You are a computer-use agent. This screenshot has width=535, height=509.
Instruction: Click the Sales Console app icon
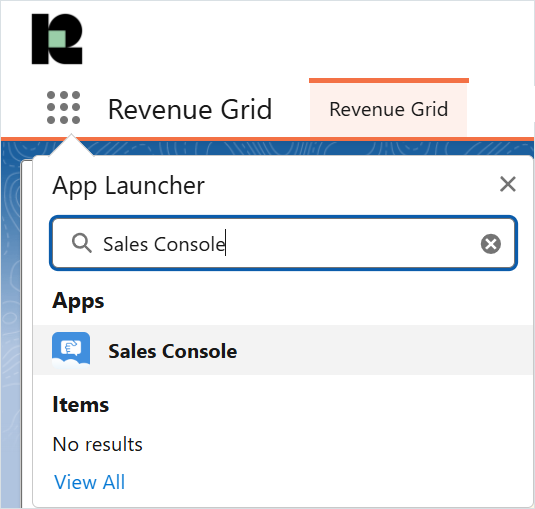(x=71, y=350)
